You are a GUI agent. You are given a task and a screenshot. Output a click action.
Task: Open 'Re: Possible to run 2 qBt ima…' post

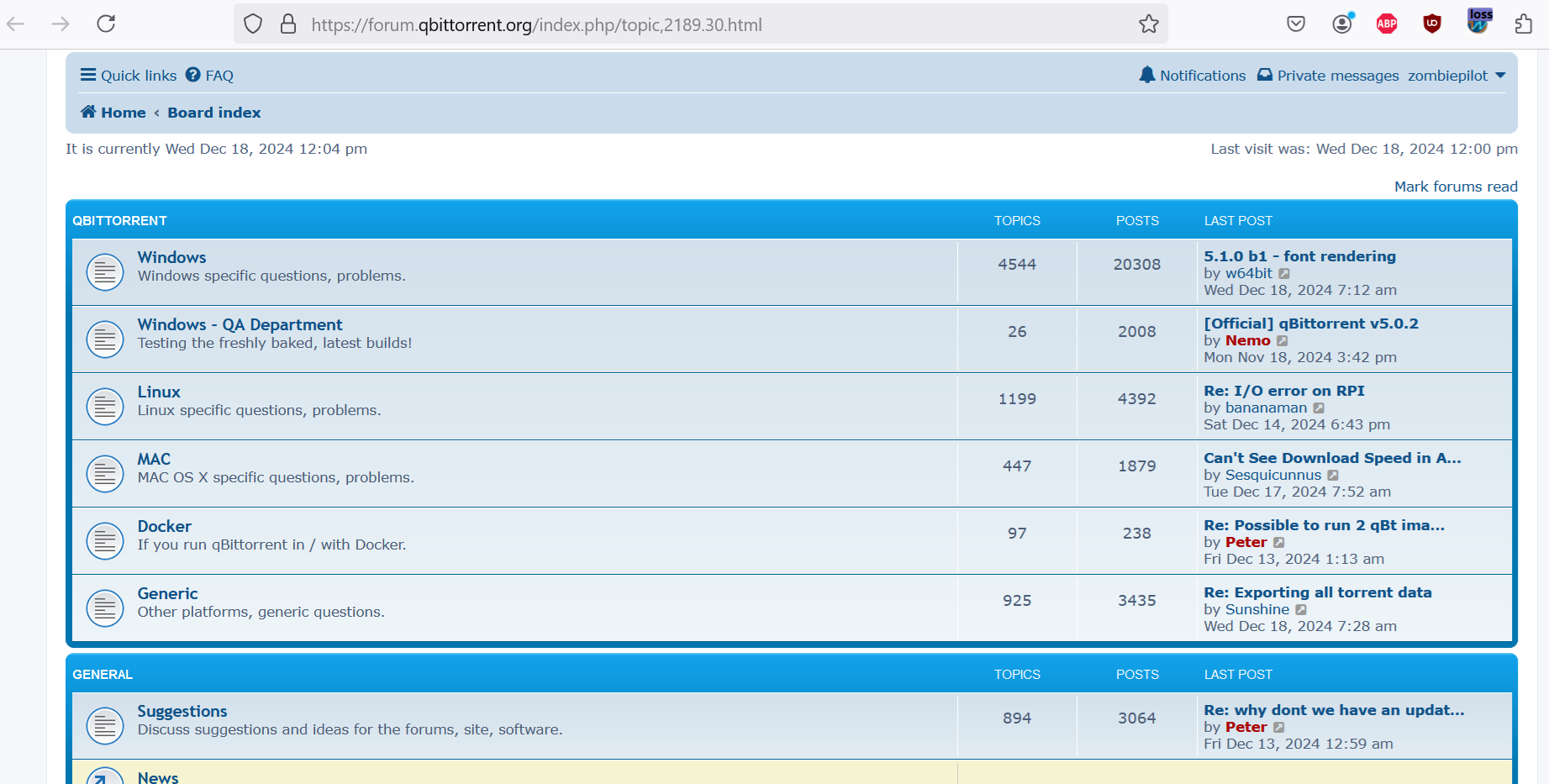pyautogui.click(x=1324, y=525)
